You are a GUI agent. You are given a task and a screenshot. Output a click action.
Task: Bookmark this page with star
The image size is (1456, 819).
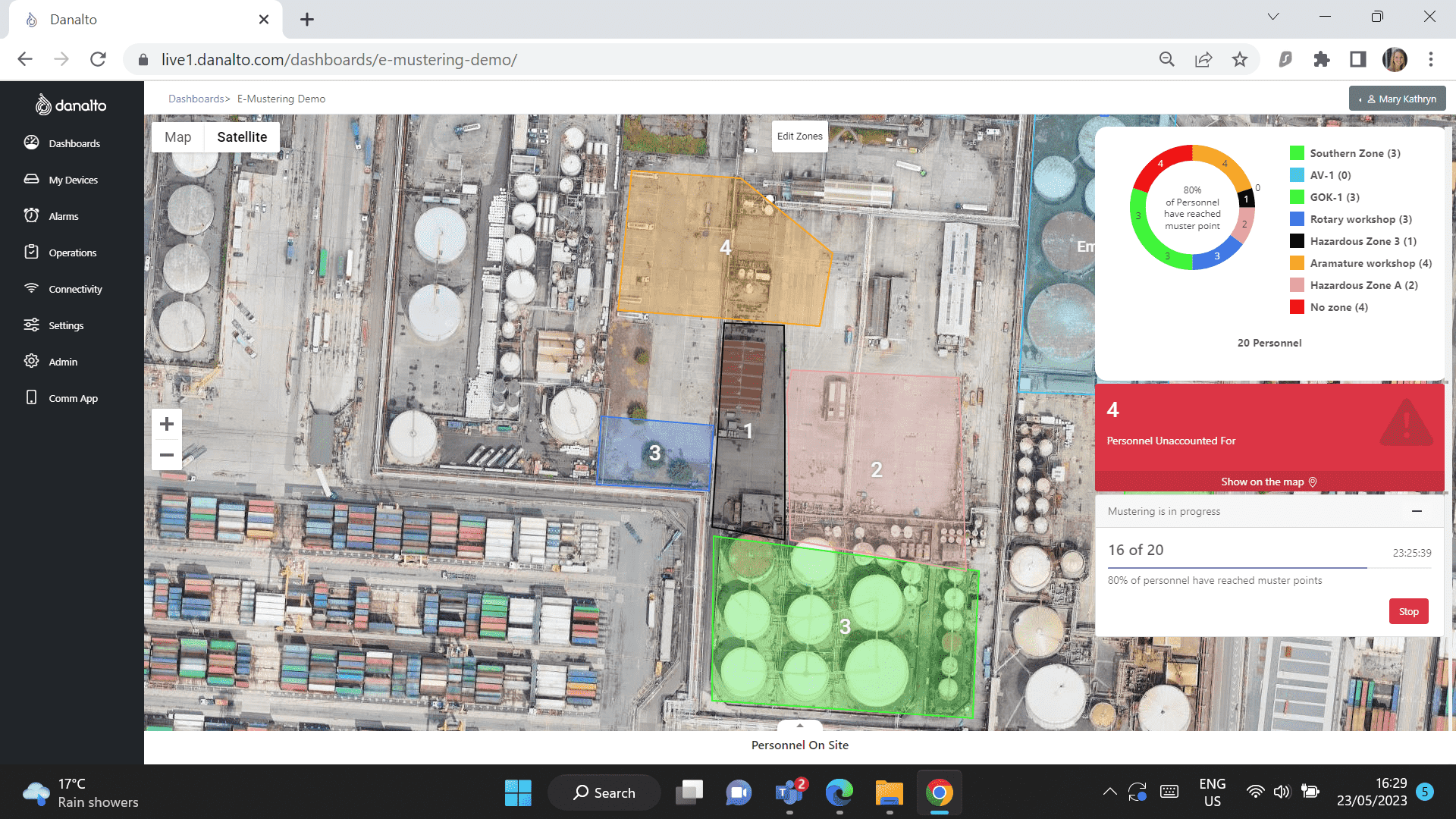tap(1239, 59)
